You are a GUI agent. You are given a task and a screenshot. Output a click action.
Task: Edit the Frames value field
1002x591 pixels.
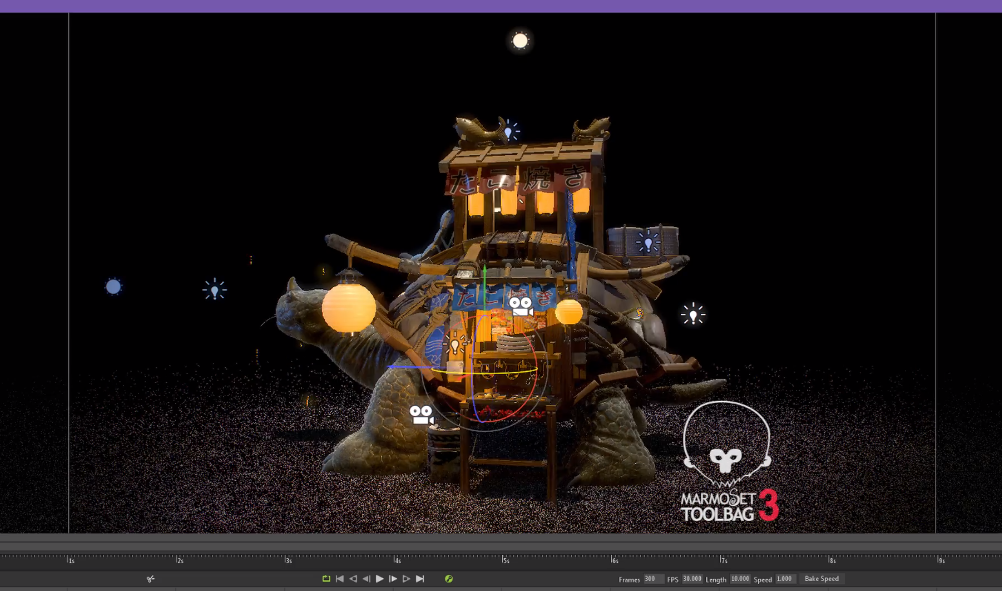652,579
